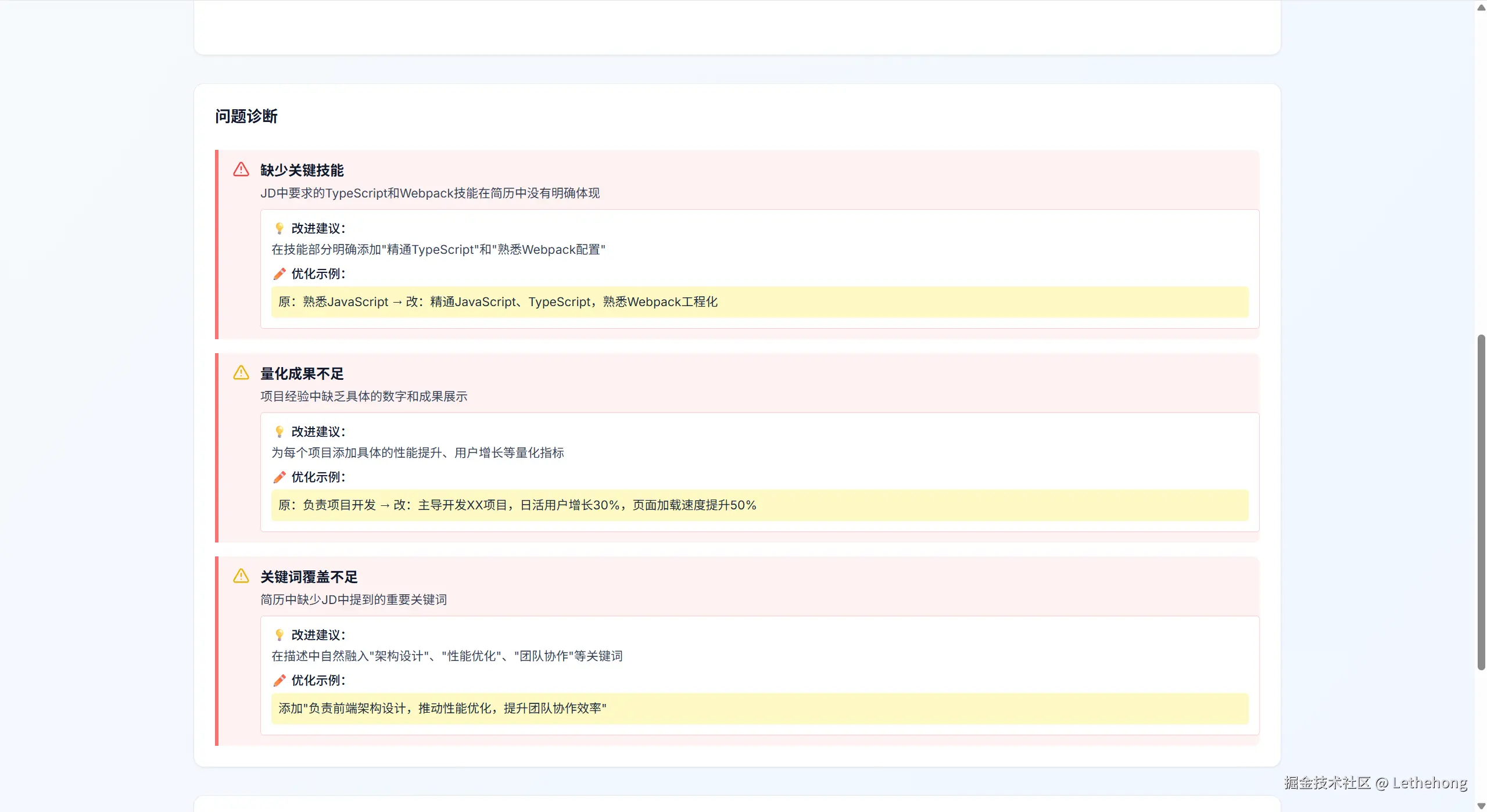Click lightbulb icon in 缺少关键技能 suggestion
Screen dimensions: 1487x812
click(x=280, y=228)
